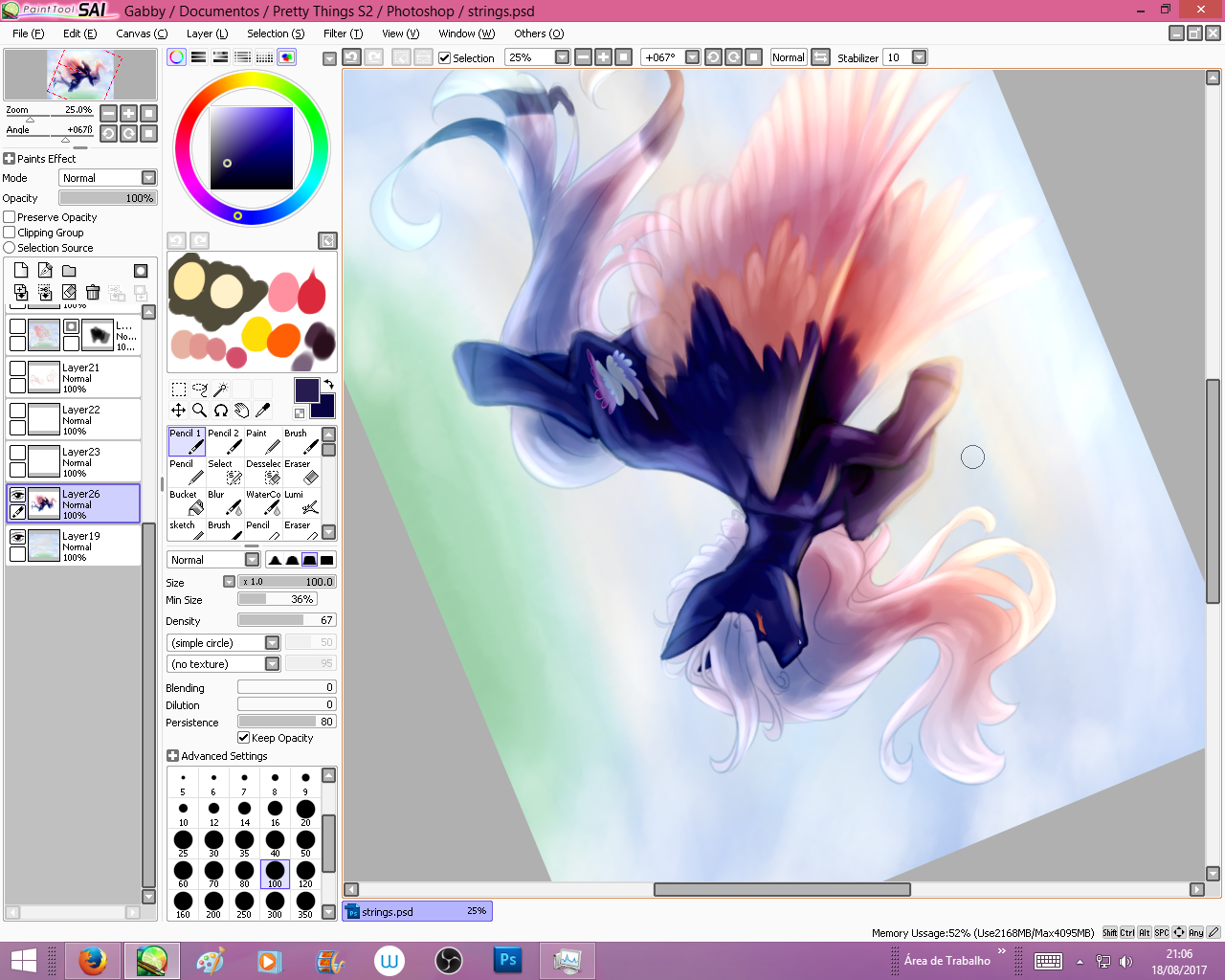Set layer as Selection Source

click(10, 248)
